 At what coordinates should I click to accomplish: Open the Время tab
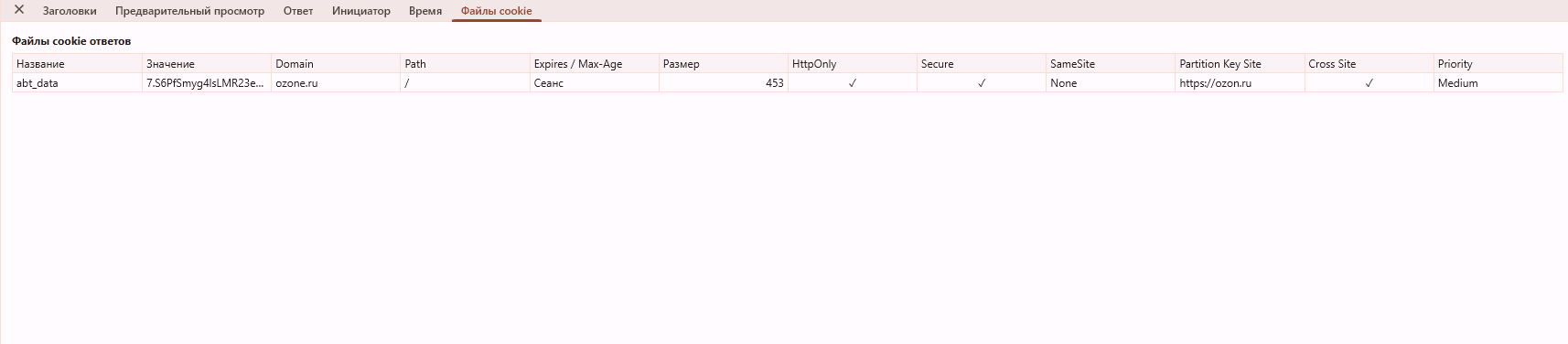425,11
